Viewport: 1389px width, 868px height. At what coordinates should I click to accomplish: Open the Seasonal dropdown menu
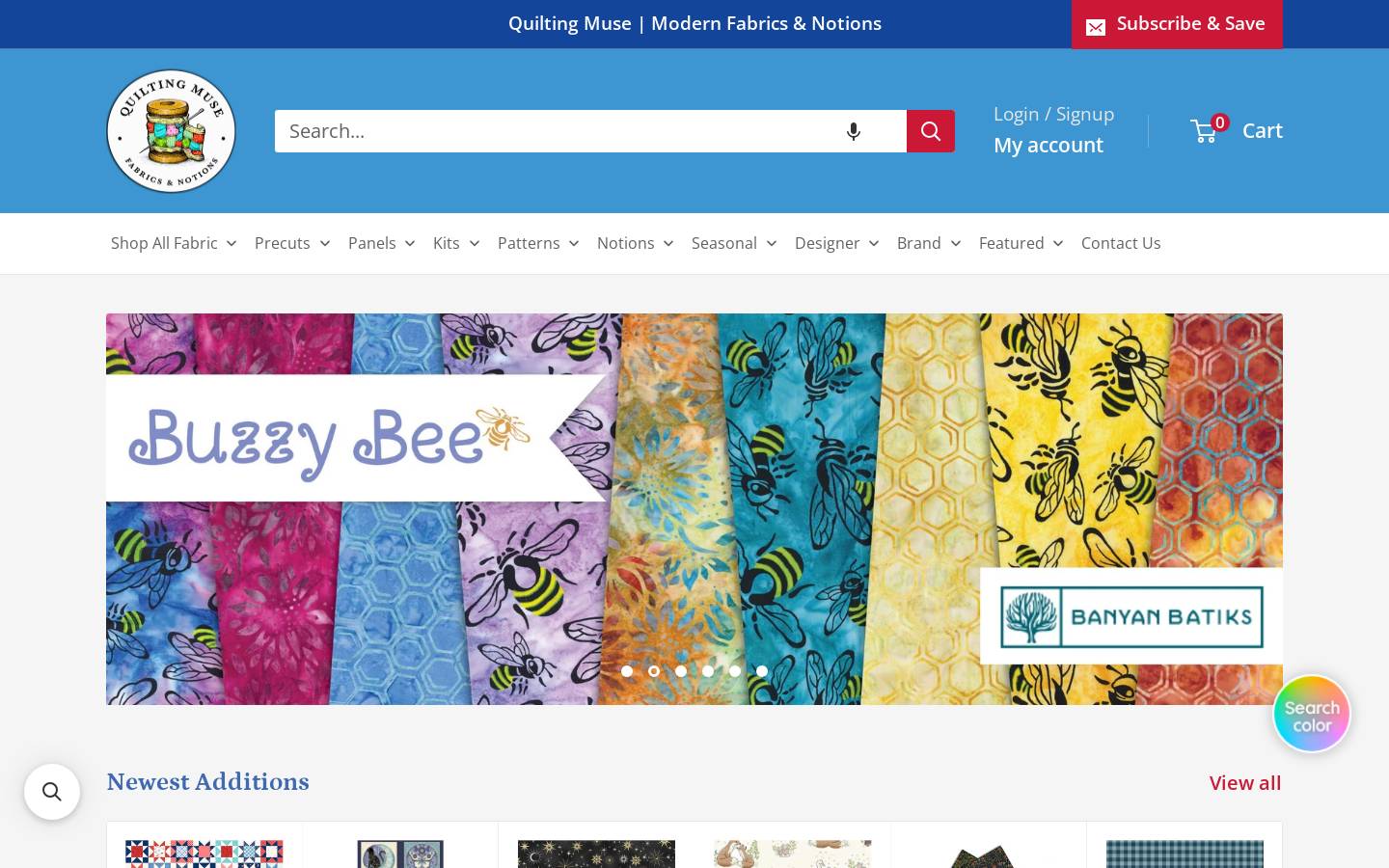[734, 243]
